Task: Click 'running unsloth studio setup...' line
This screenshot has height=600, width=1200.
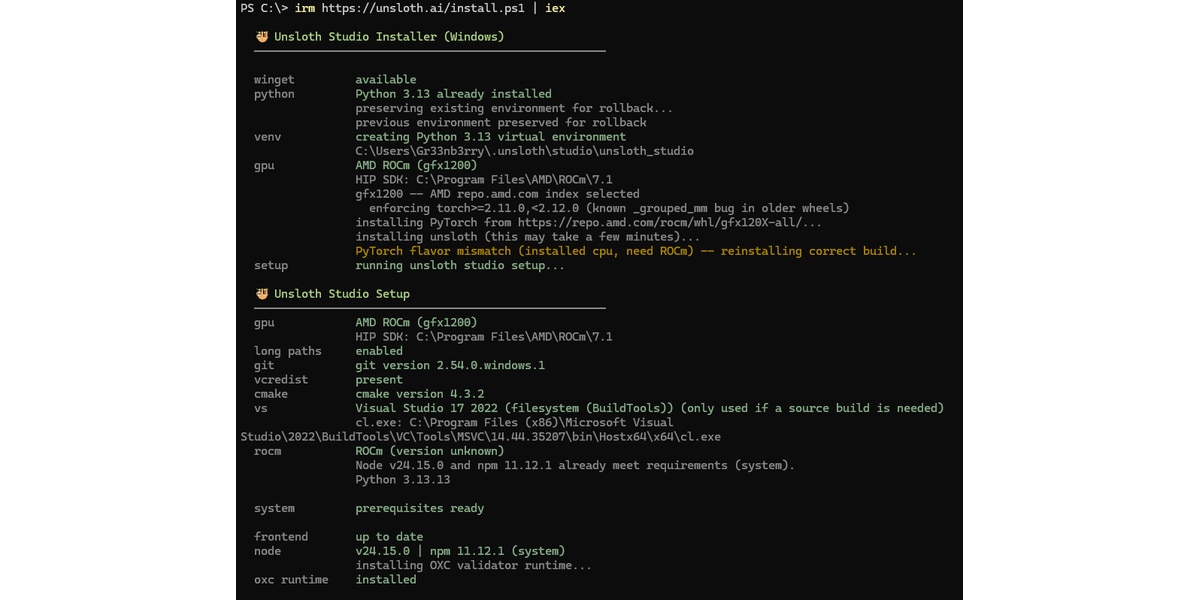Action: (x=460, y=265)
